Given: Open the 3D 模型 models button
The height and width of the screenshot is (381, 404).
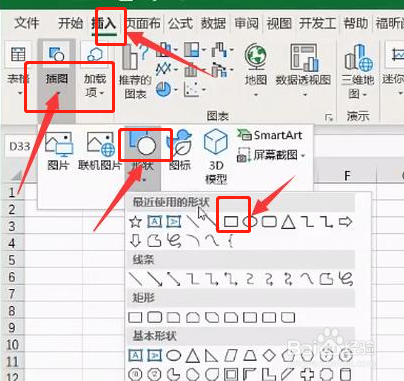Looking at the screenshot, I should point(216,157).
